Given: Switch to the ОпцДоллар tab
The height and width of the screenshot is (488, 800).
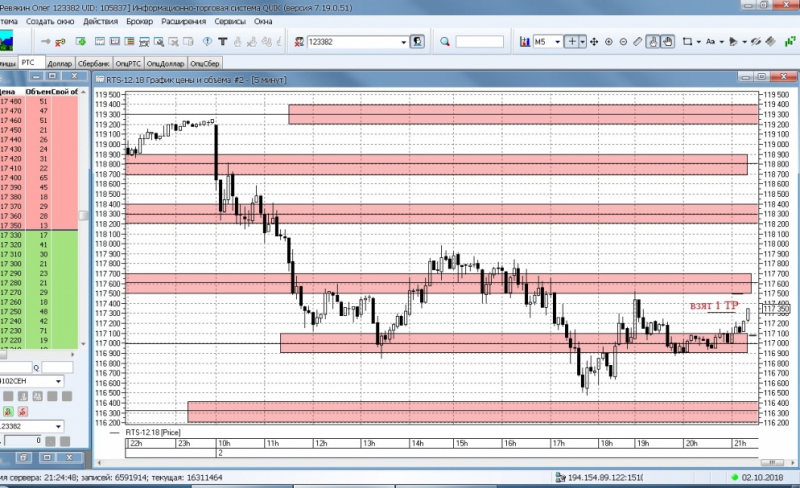Looking at the screenshot, I should (x=165, y=64).
